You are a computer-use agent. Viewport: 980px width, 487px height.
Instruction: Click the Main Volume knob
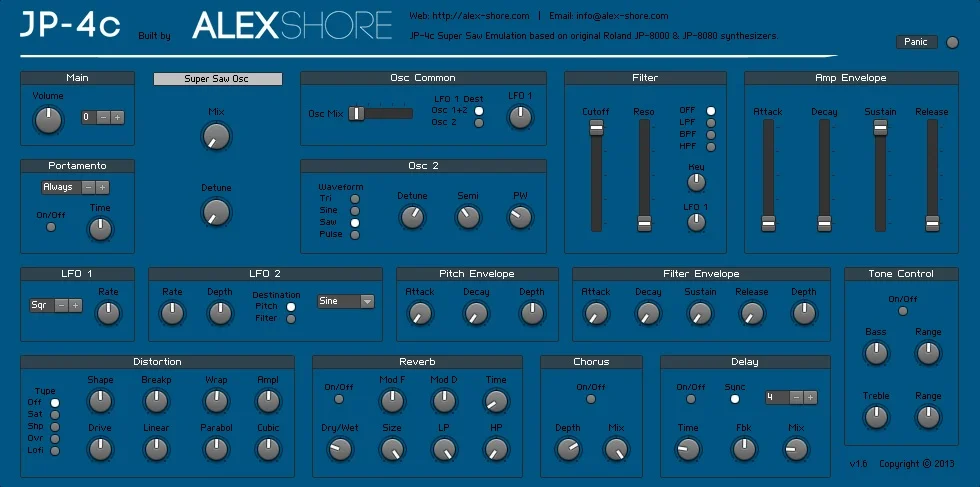coord(48,120)
